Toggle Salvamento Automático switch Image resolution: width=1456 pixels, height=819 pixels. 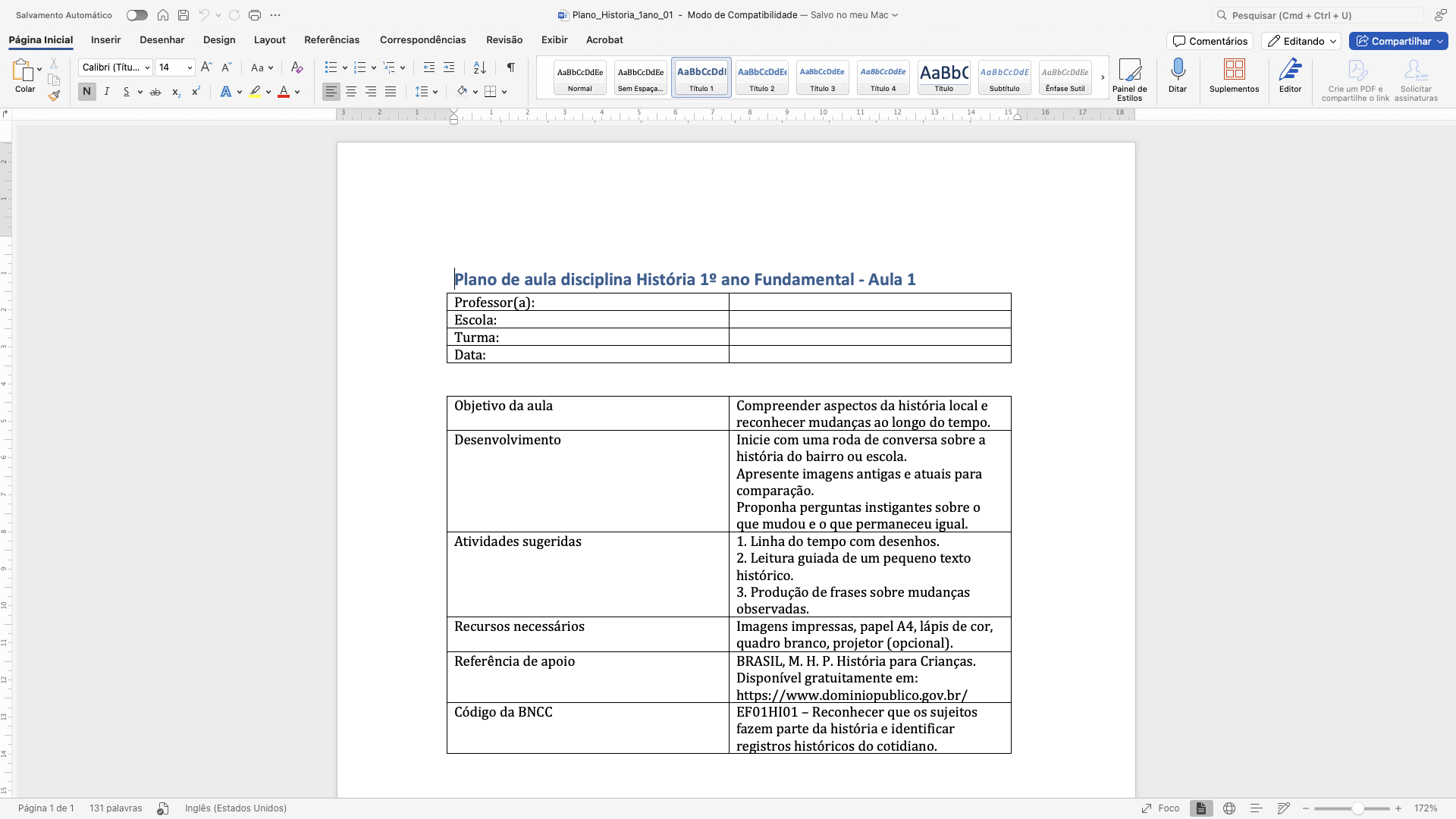coord(136,15)
